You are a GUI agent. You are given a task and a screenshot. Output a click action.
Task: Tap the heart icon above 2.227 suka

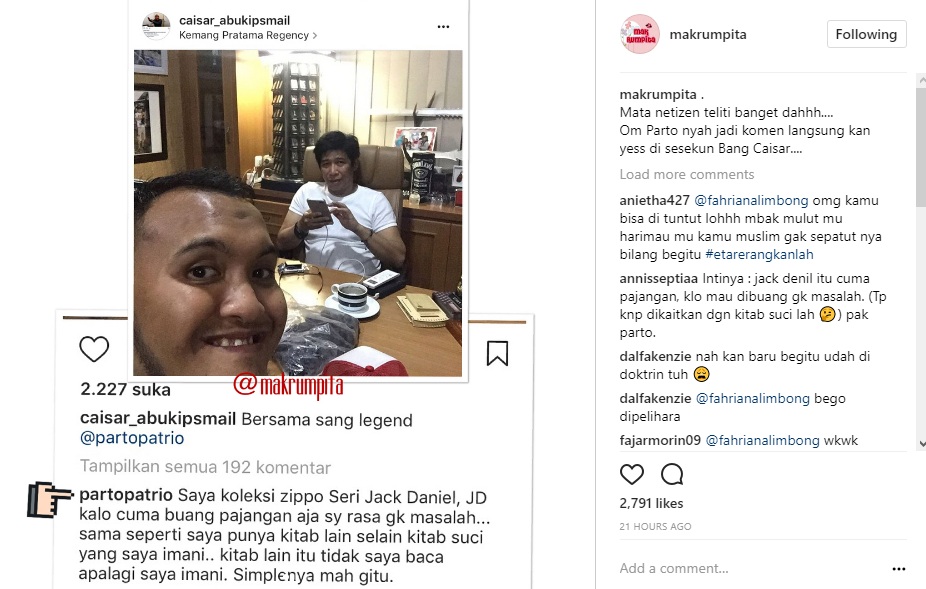[94, 349]
